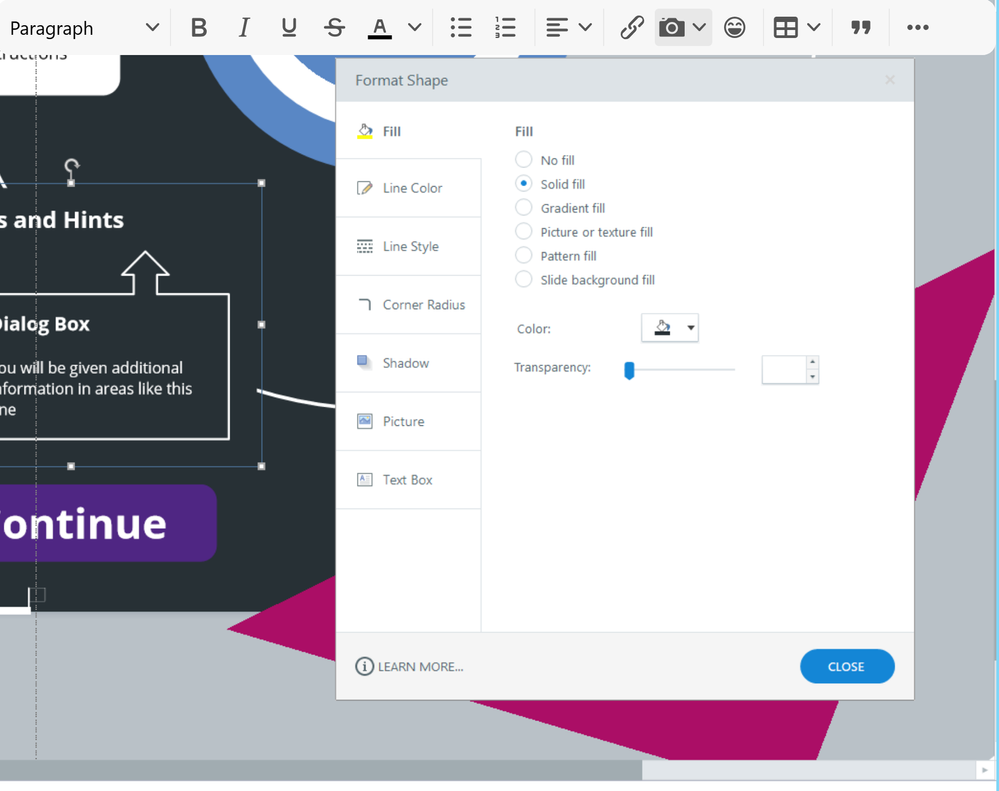This screenshot has height=791, width=999.
Task: Insert a numbered list
Action: point(506,28)
